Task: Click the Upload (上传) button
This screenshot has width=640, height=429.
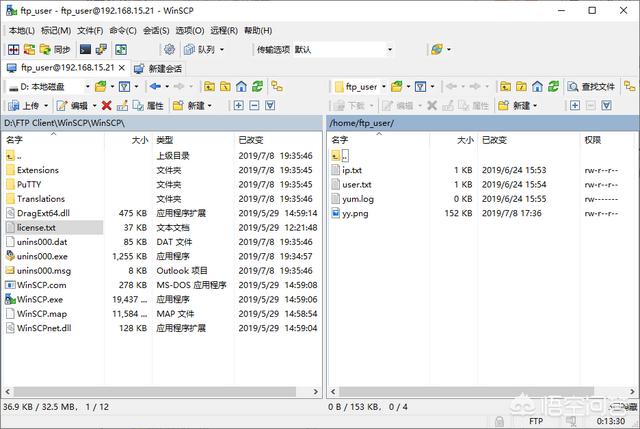Action: coord(24,106)
